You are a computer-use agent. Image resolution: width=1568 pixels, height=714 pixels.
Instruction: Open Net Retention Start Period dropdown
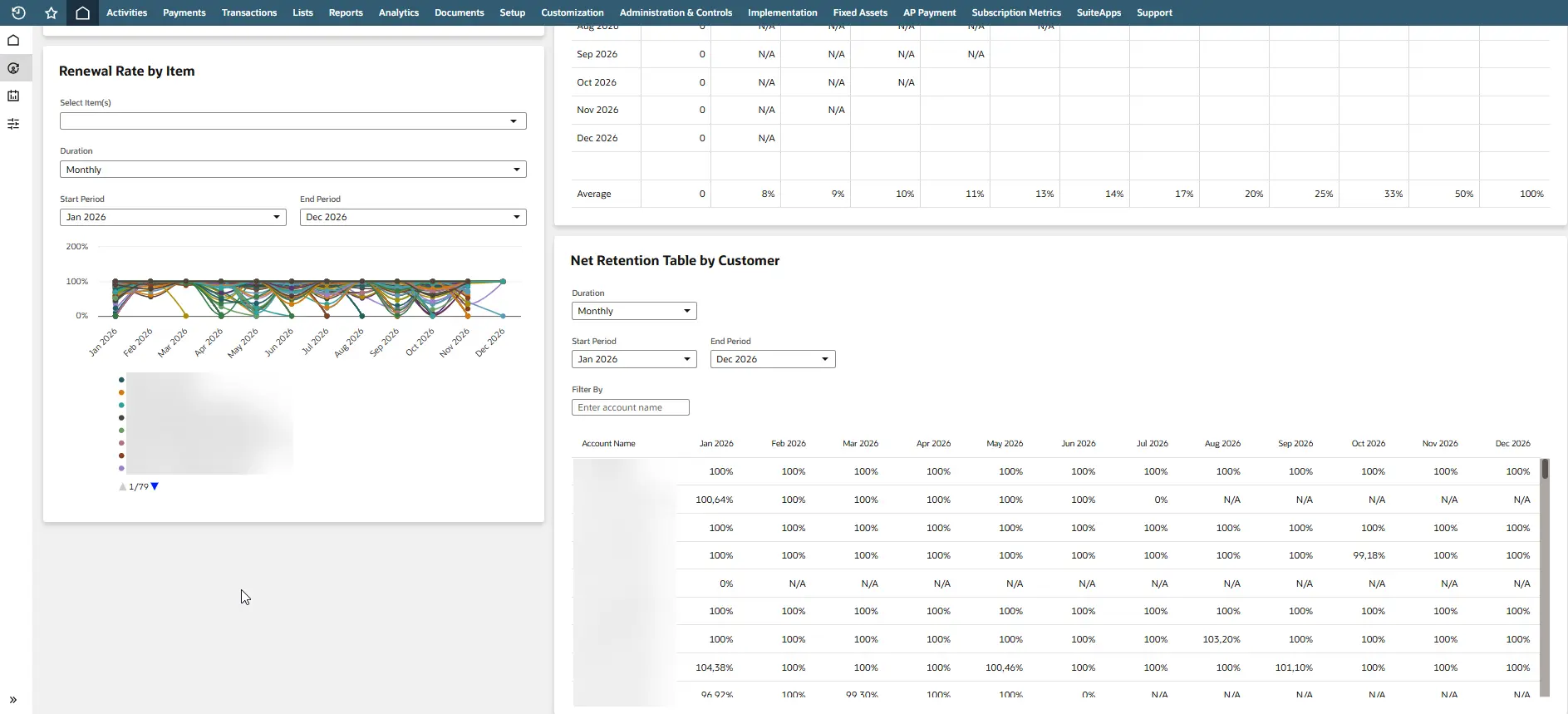click(x=634, y=359)
